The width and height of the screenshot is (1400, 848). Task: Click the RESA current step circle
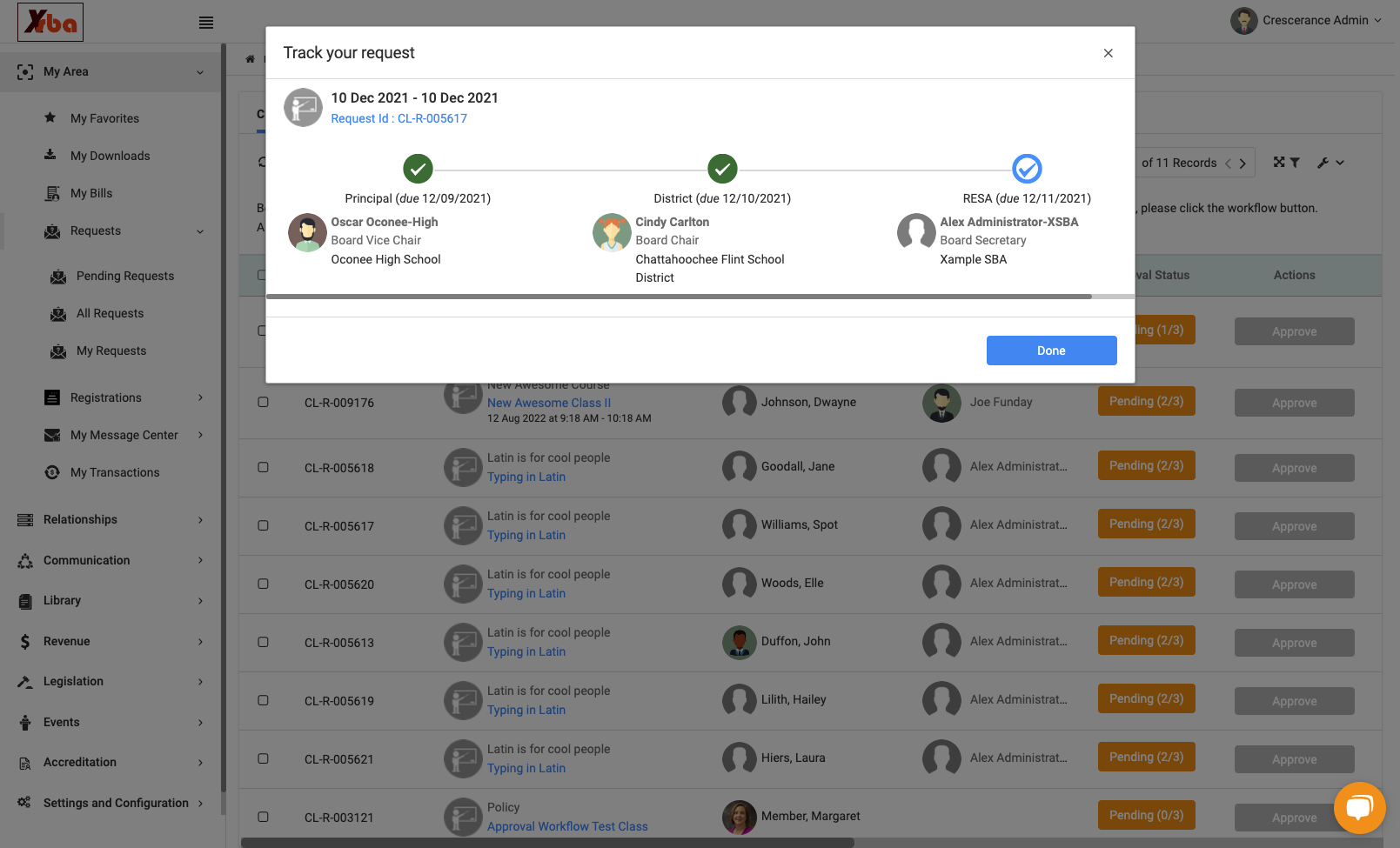tap(1027, 169)
